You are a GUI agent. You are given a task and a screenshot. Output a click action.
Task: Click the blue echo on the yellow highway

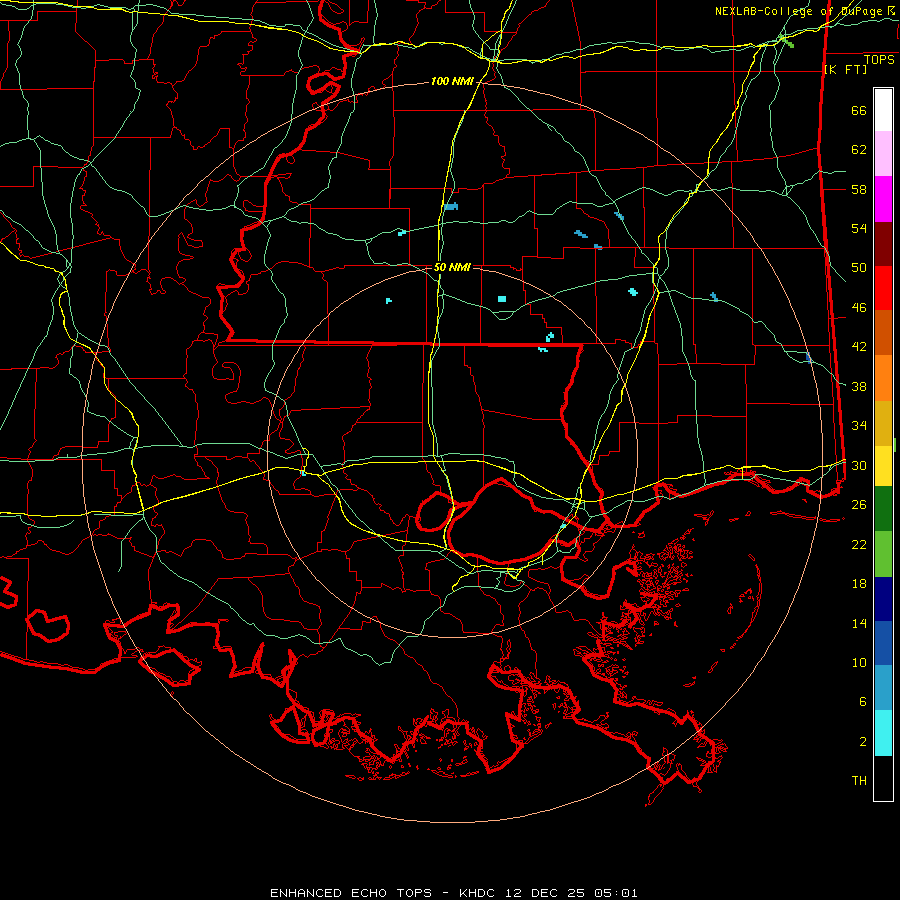click(x=451, y=206)
